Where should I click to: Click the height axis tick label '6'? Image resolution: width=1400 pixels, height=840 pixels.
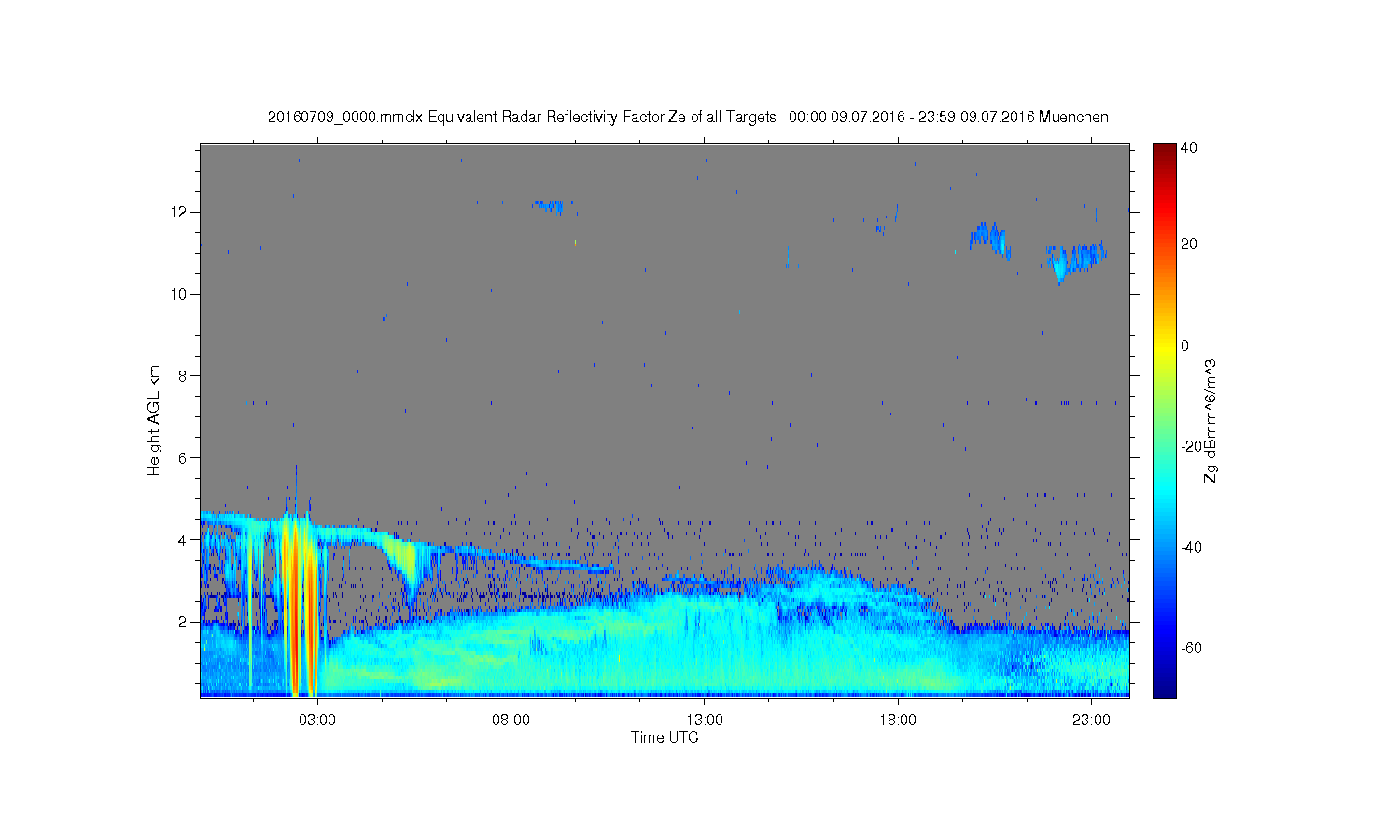tap(184, 457)
